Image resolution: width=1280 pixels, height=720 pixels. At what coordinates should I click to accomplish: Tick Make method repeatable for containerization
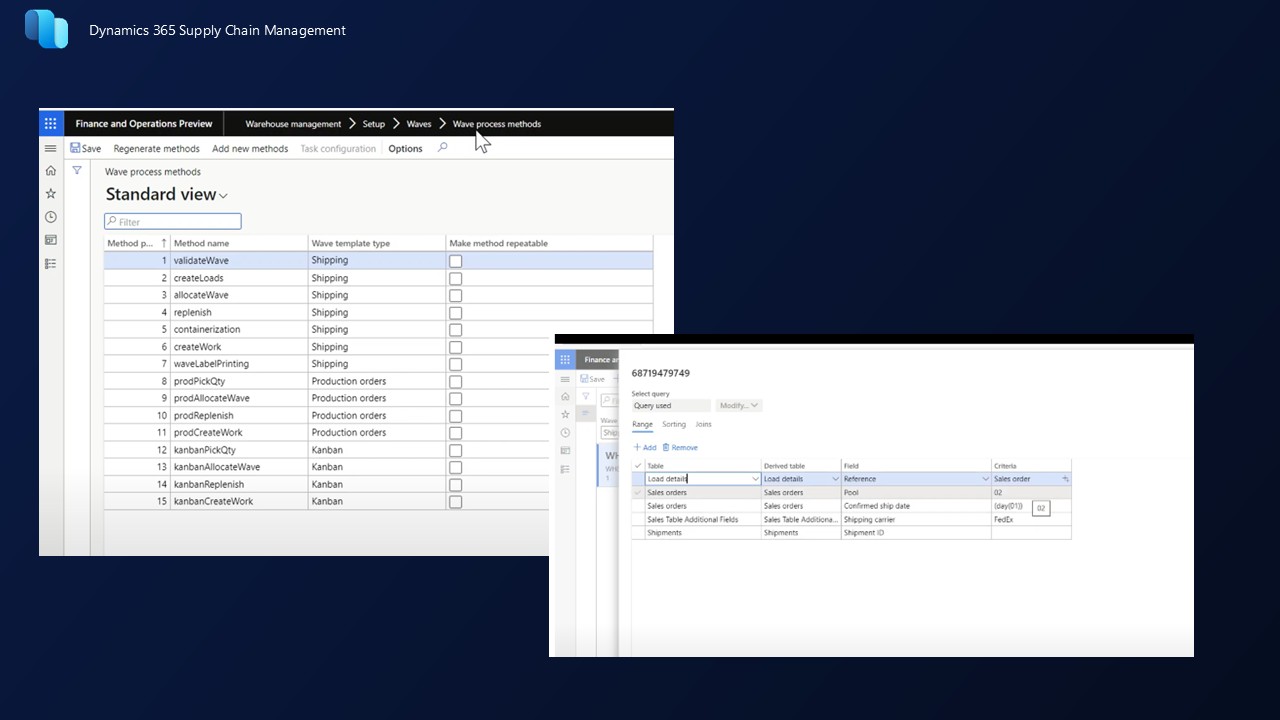(x=456, y=329)
